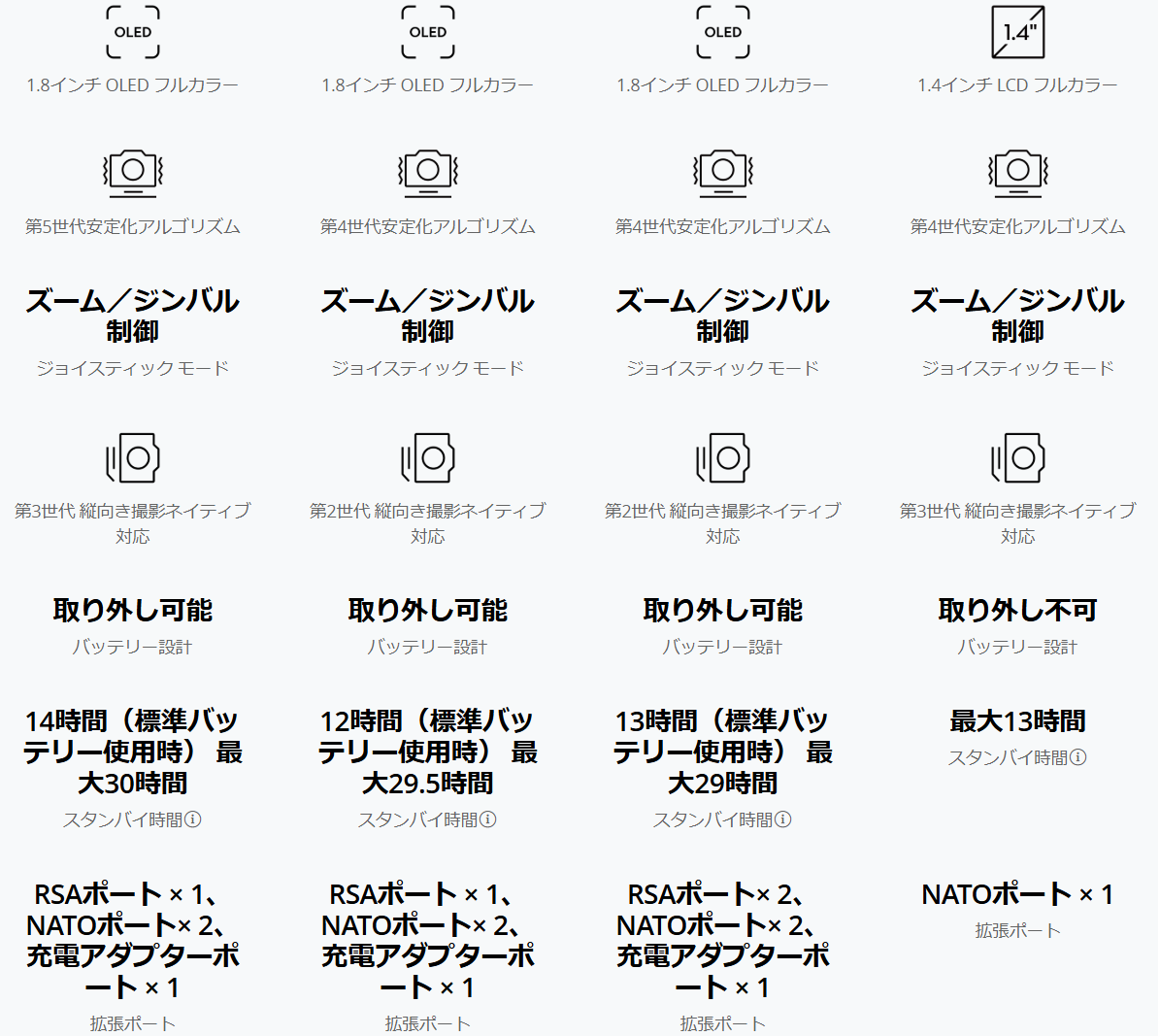Click the camera icon above 第5世代安定化アルゴリズム
Screen dimensions: 1159x1036
point(133,172)
